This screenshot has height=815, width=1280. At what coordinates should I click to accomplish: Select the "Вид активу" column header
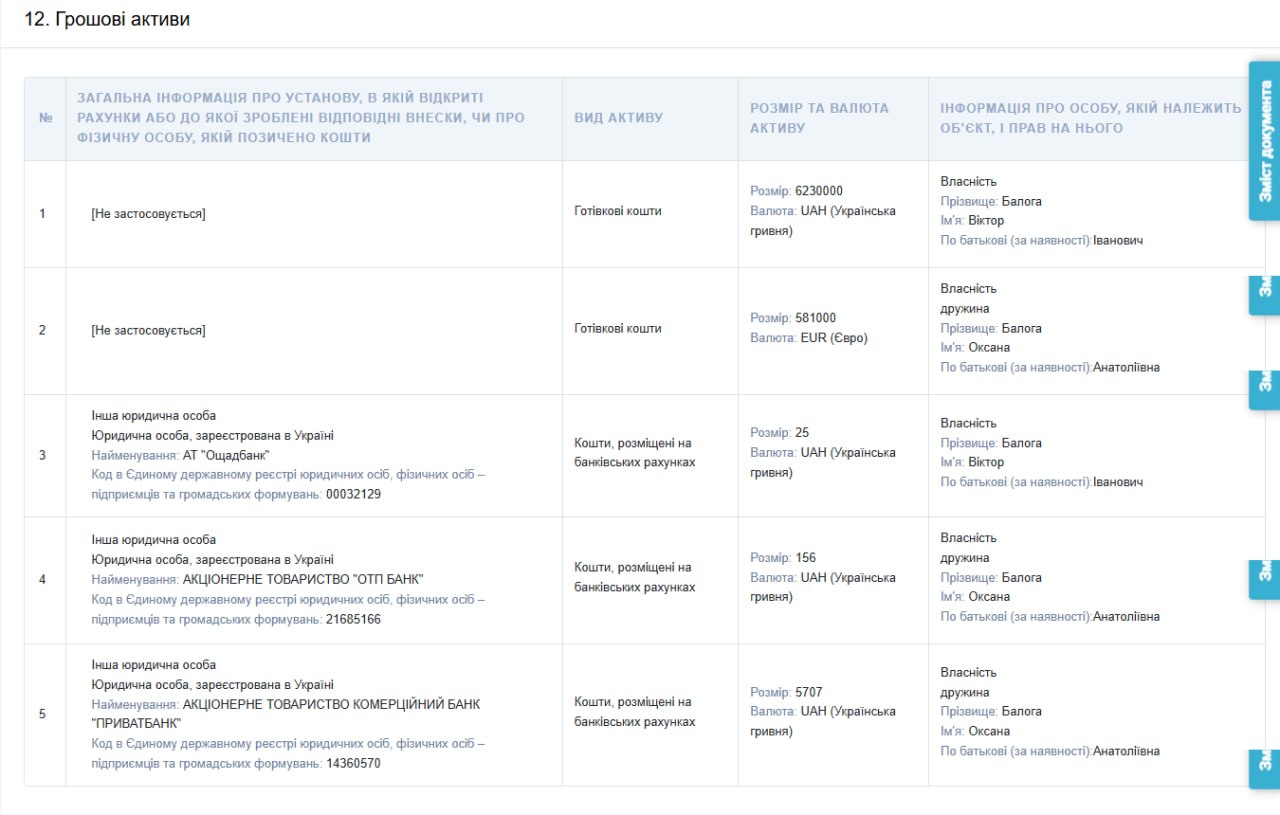[618, 118]
